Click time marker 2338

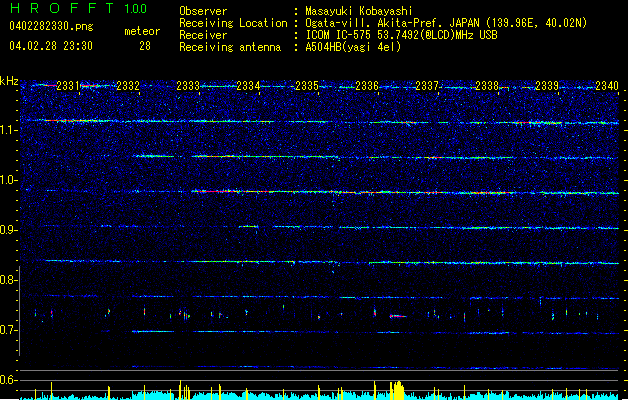click(x=487, y=85)
